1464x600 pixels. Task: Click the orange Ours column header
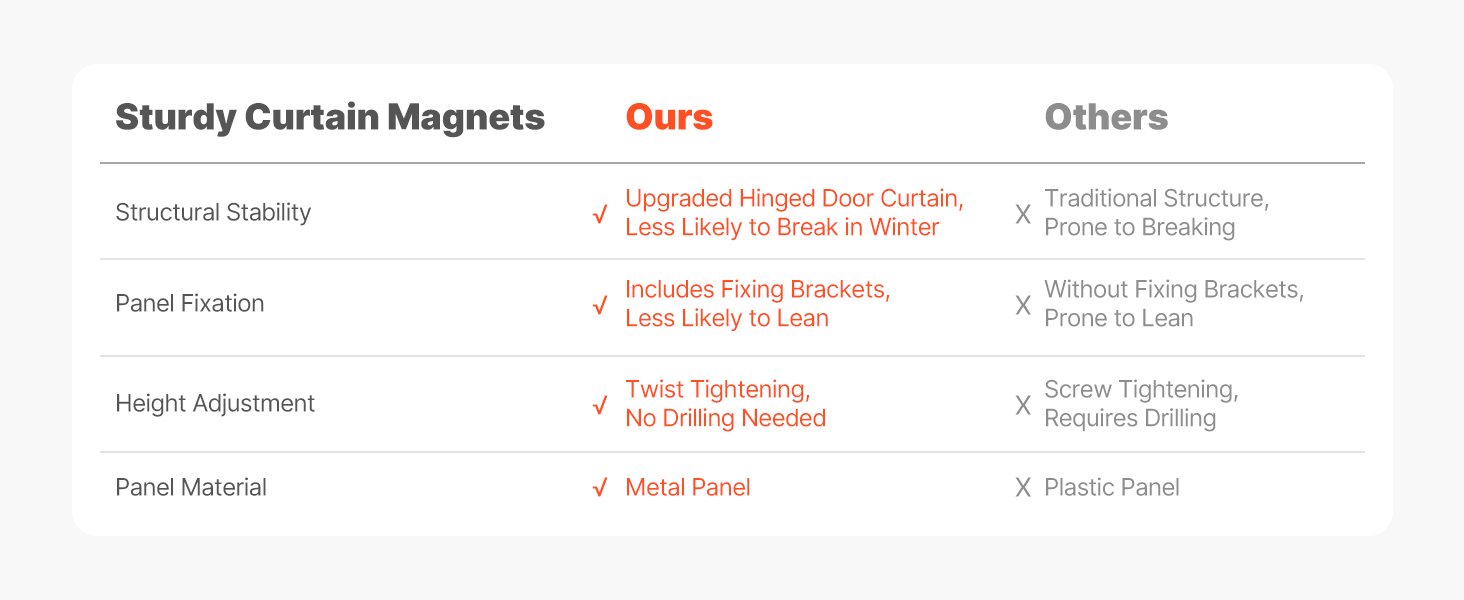(x=669, y=118)
